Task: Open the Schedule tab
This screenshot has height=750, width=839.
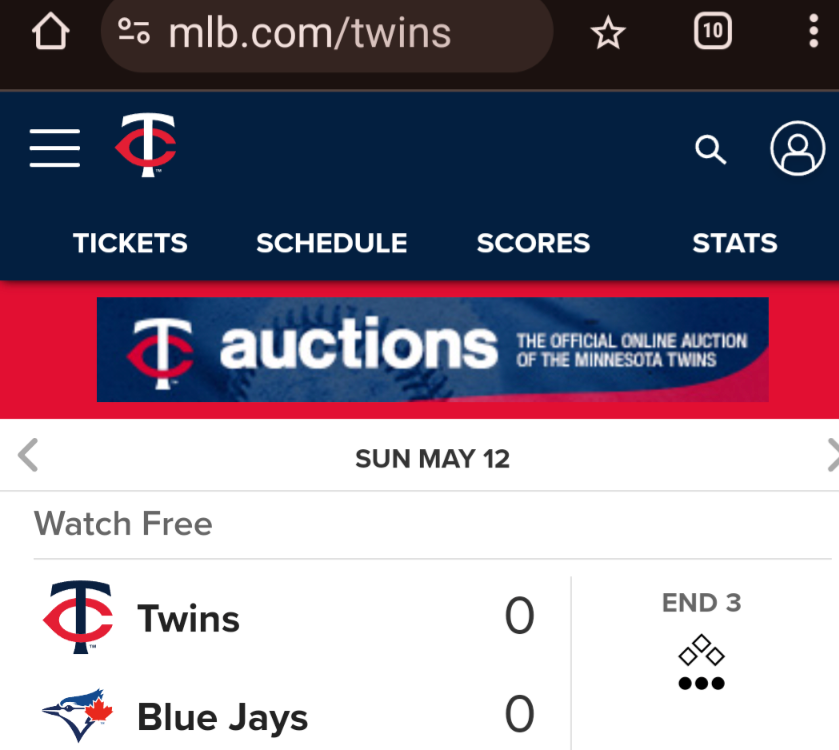Action: (x=331, y=243)
